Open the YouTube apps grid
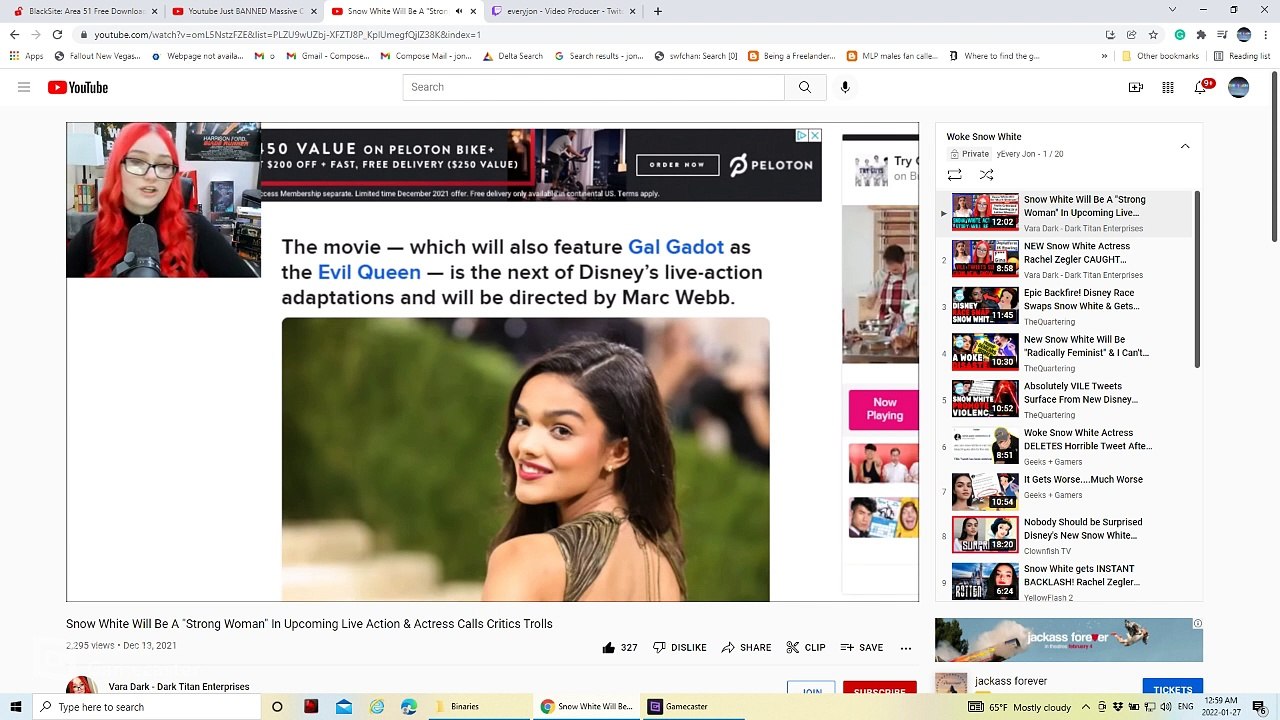The height and width of the screenshot is (720, 1280). coord(1168,88)
